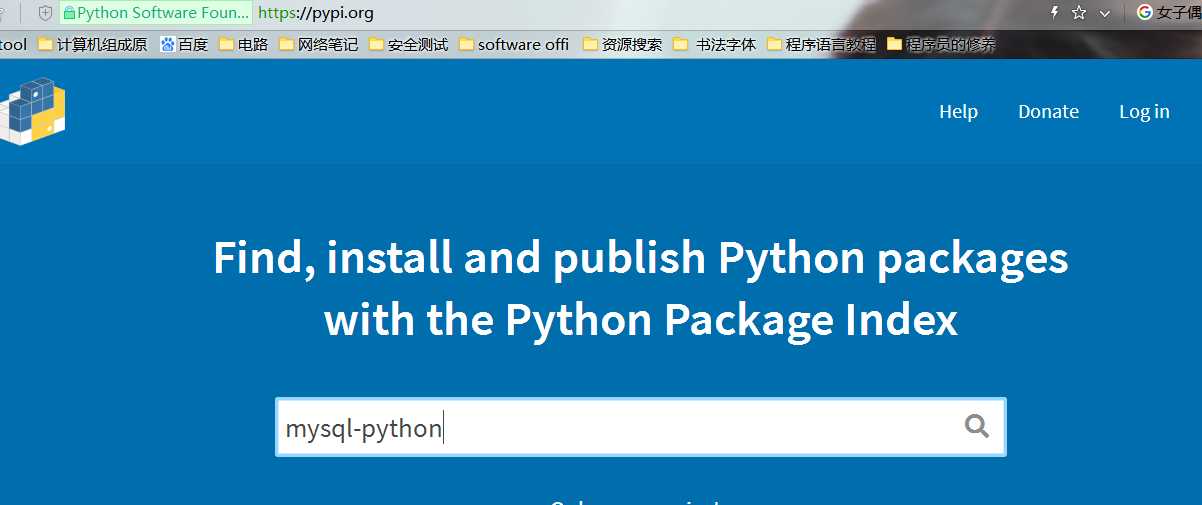This screenshot has width=1202, height=505.
Task: Click the search magnifier button
Action: [x=977, y=427]
